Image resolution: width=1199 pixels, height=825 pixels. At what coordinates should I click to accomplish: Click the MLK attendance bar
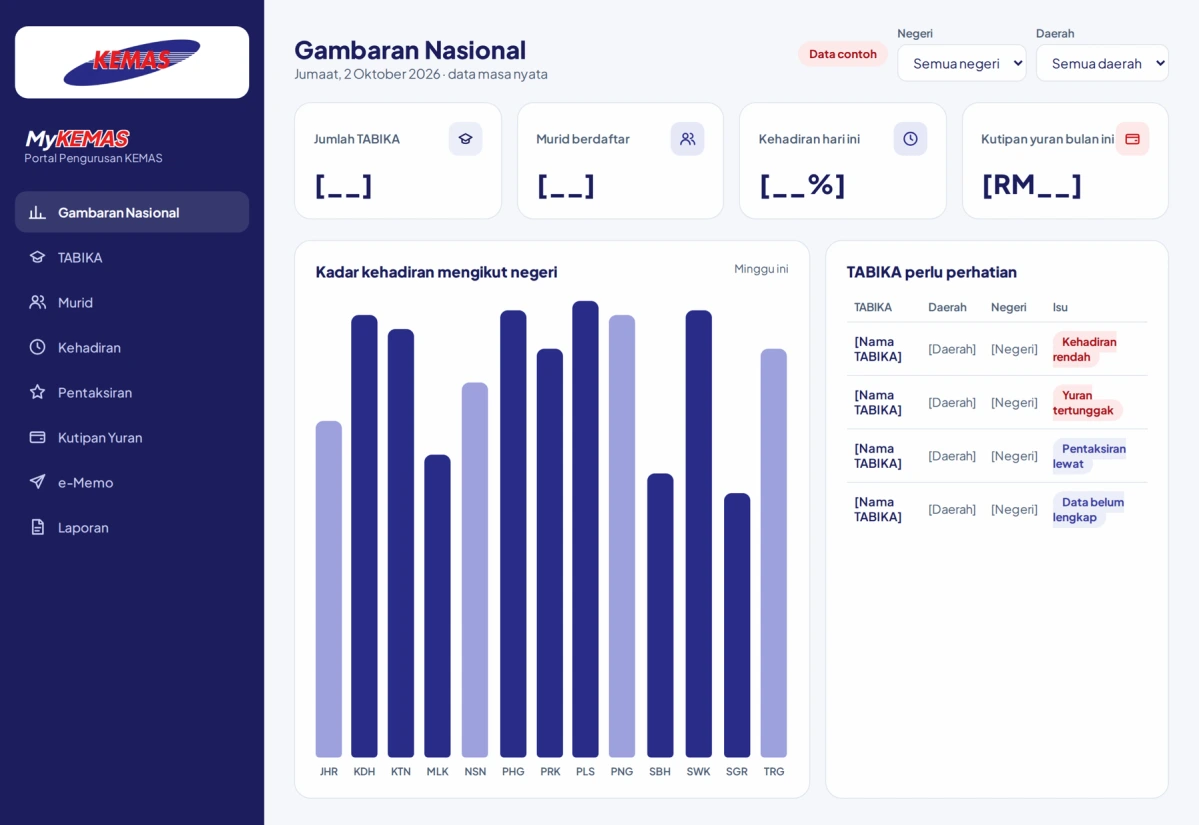(437, 606)
